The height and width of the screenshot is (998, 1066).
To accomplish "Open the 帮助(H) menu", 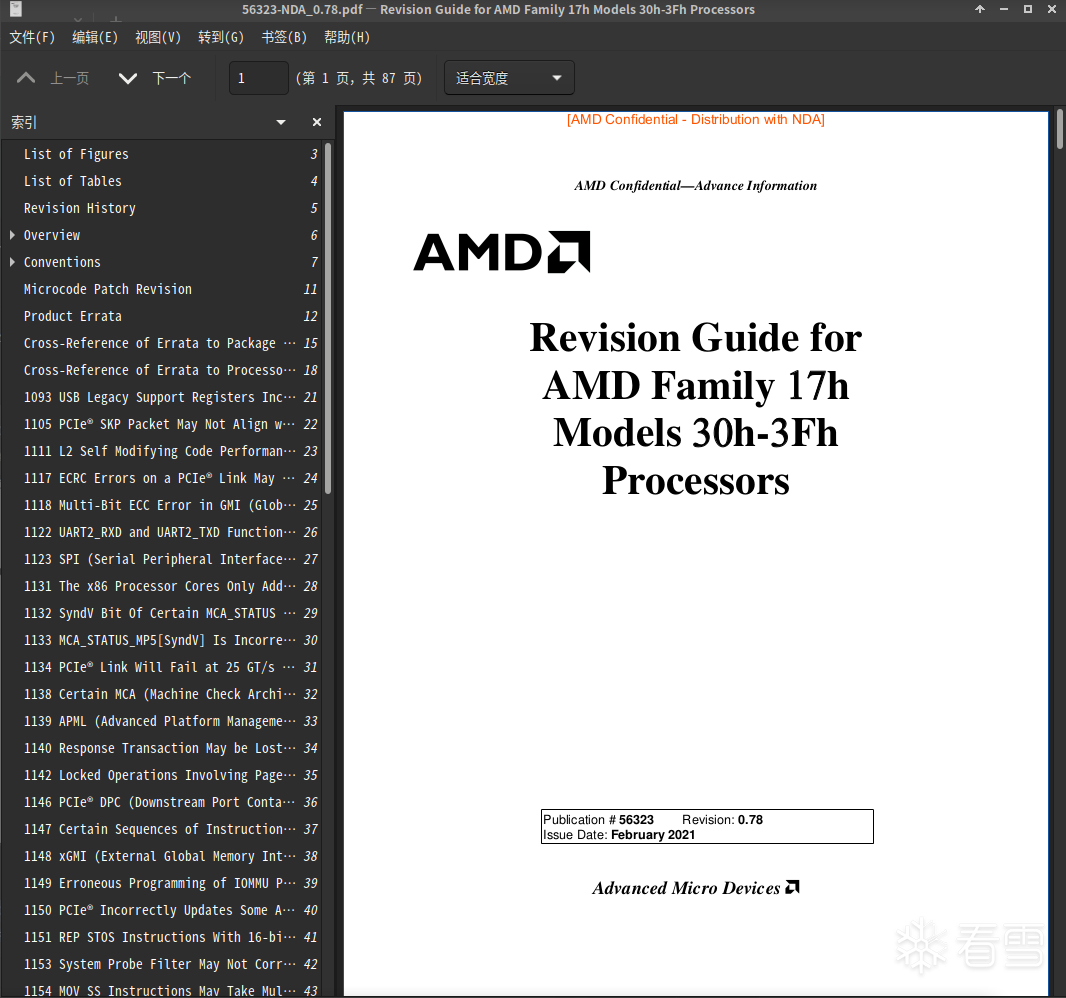I will click(x=347, y=37).
